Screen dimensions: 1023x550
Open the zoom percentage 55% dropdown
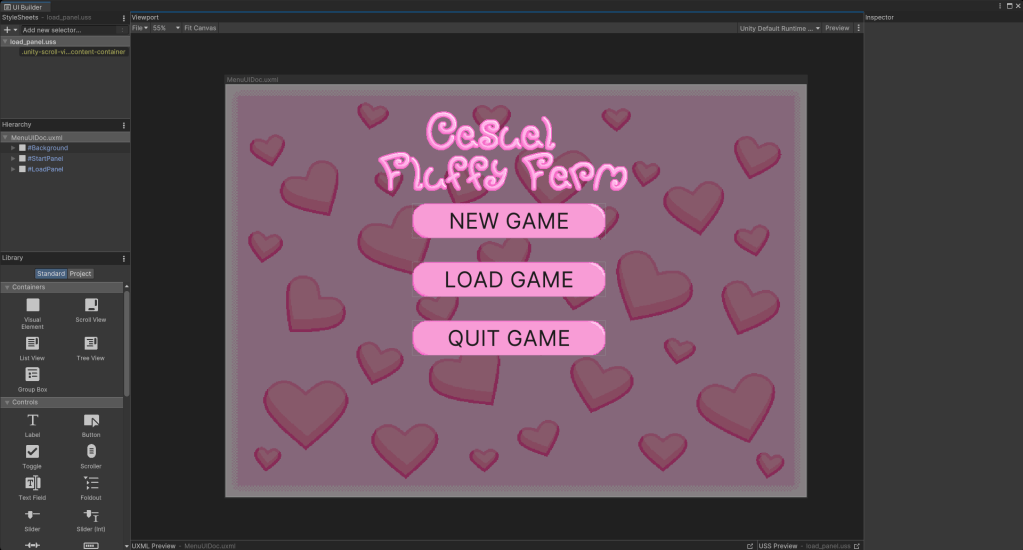pos(166,28)
